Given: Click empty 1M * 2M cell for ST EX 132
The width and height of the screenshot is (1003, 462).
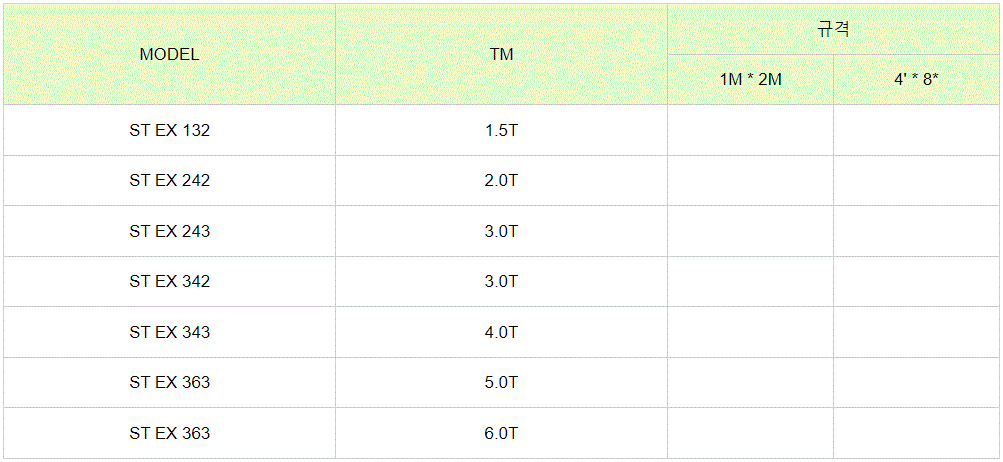Looking at the screenshot, I should 750,130.
